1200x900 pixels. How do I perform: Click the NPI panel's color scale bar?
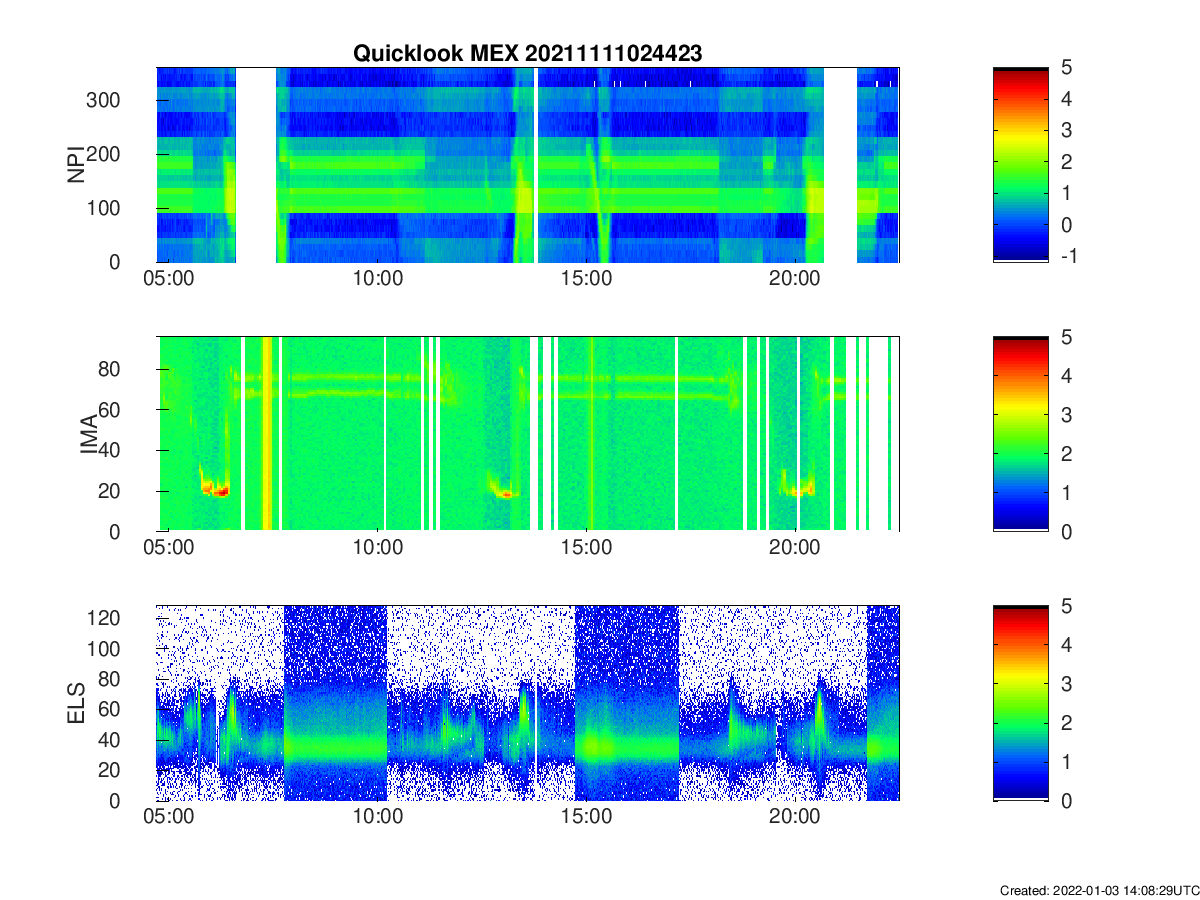tap(1021, 165)
